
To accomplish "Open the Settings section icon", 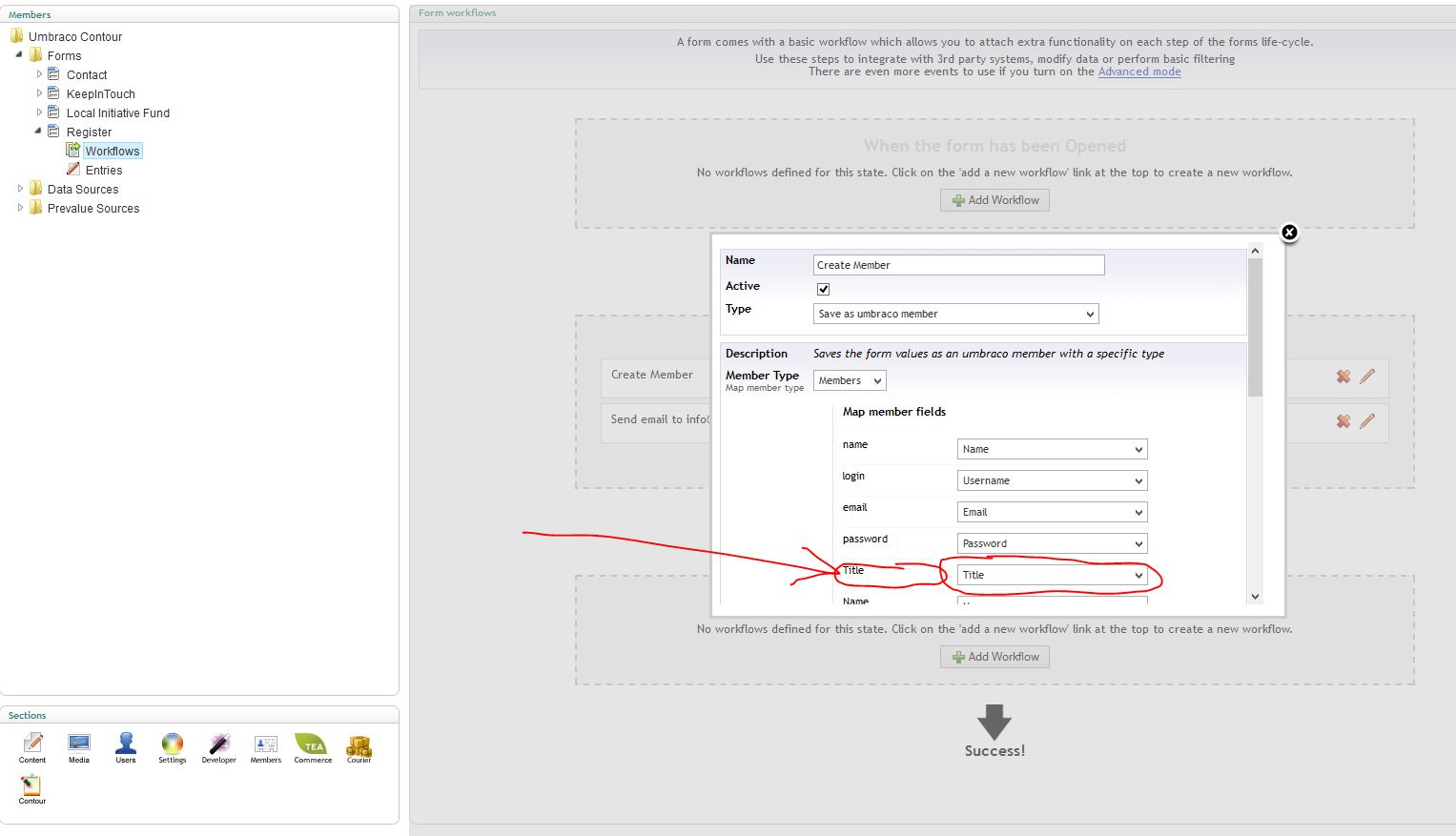I will tap(173, 744).
